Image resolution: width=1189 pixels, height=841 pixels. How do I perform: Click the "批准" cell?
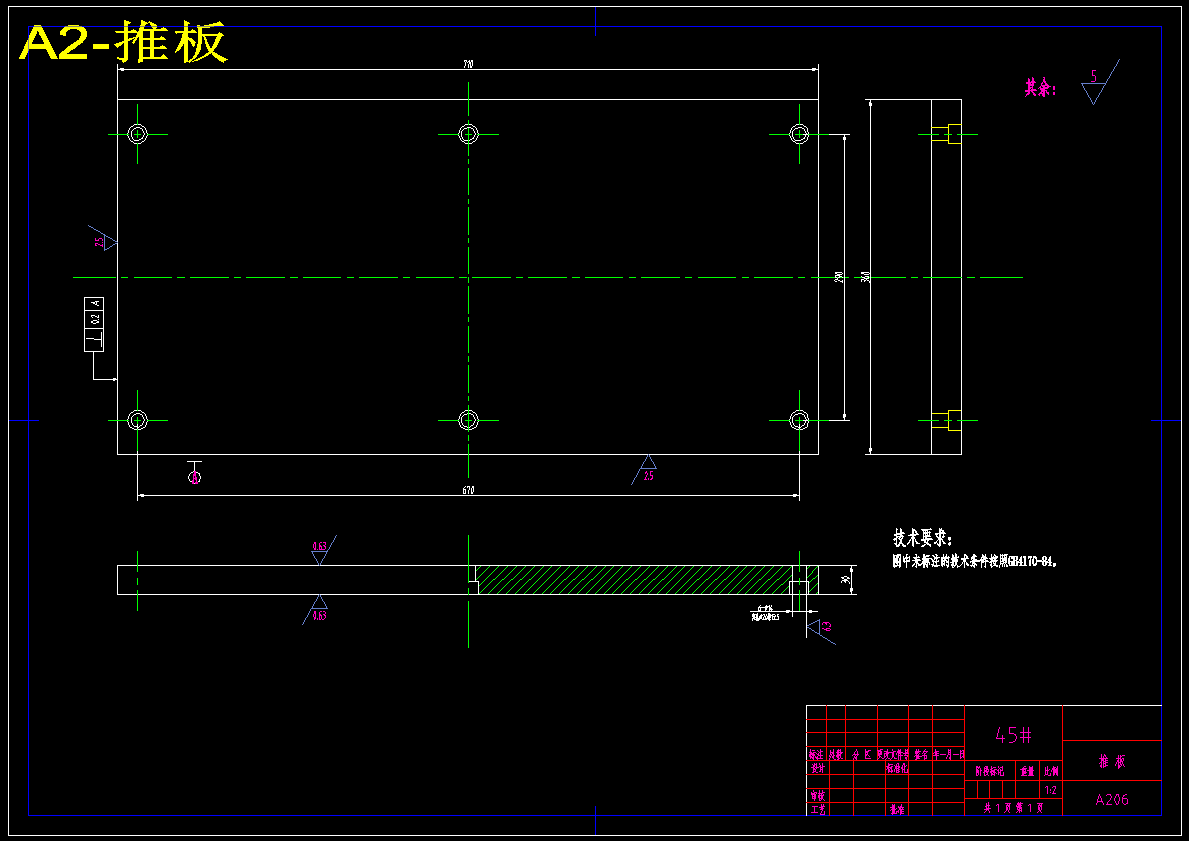896,810
